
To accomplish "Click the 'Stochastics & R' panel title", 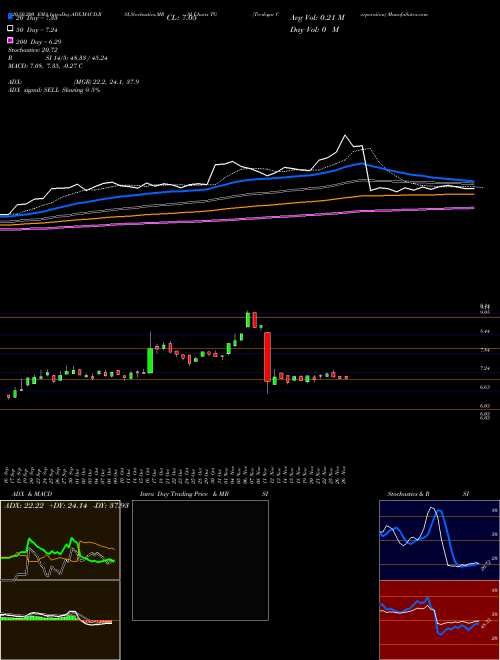I will point(408,494).
